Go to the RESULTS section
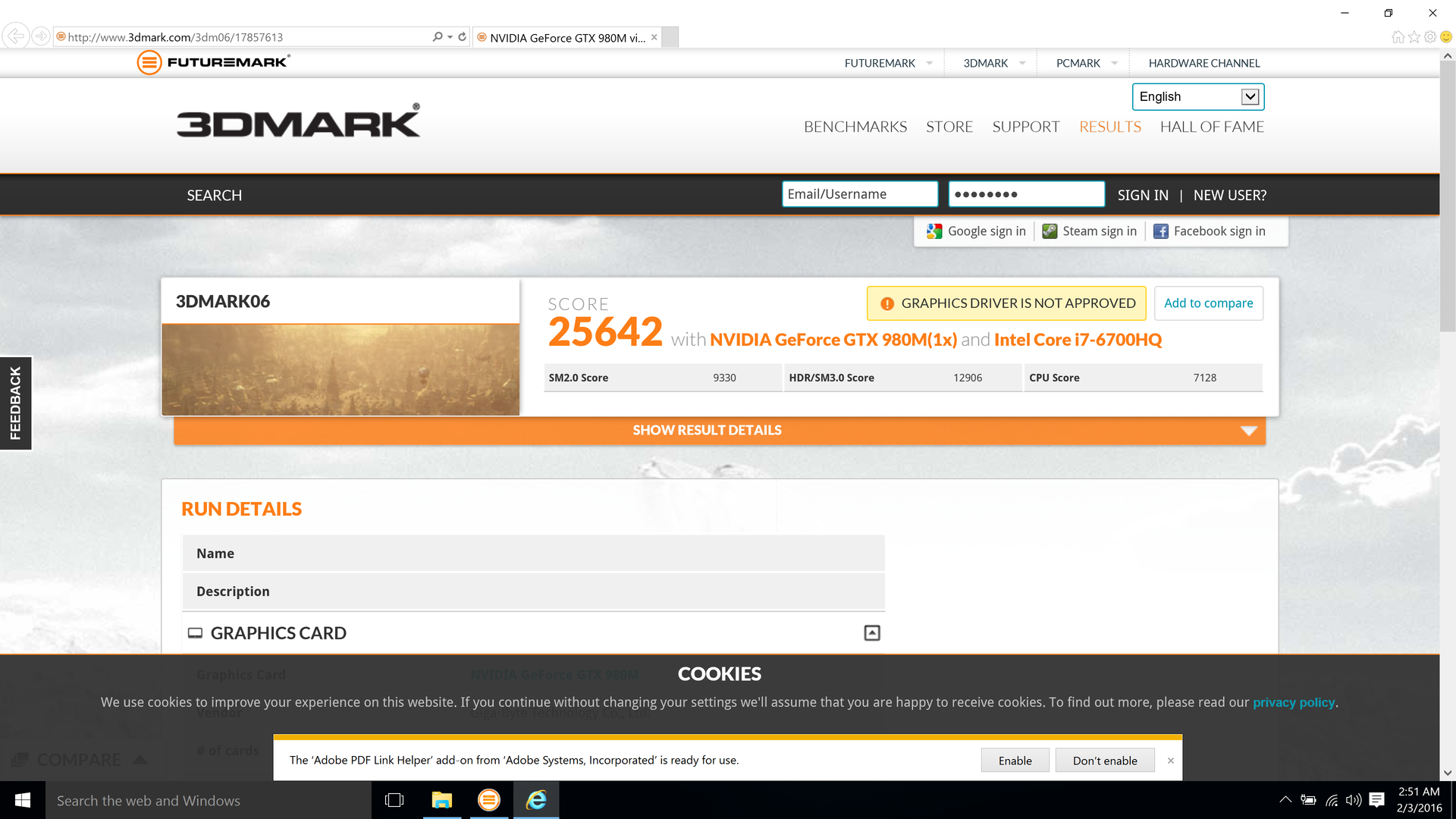 (x=1109, y=127)
